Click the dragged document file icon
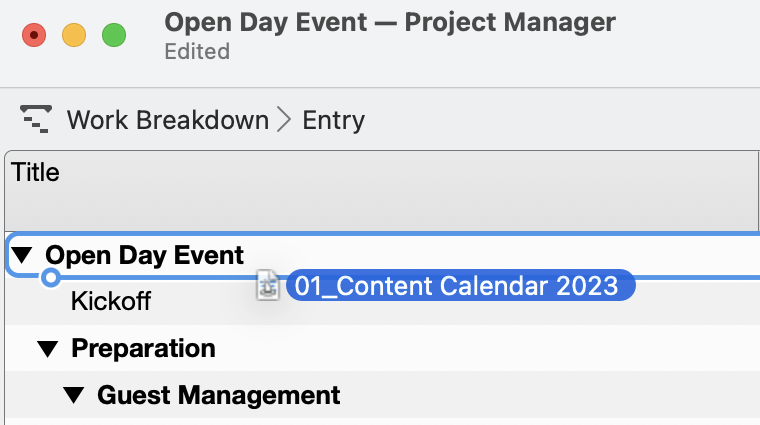Viewport: 760px width, 425px height. pyautogui.click(x=268, y=285)
